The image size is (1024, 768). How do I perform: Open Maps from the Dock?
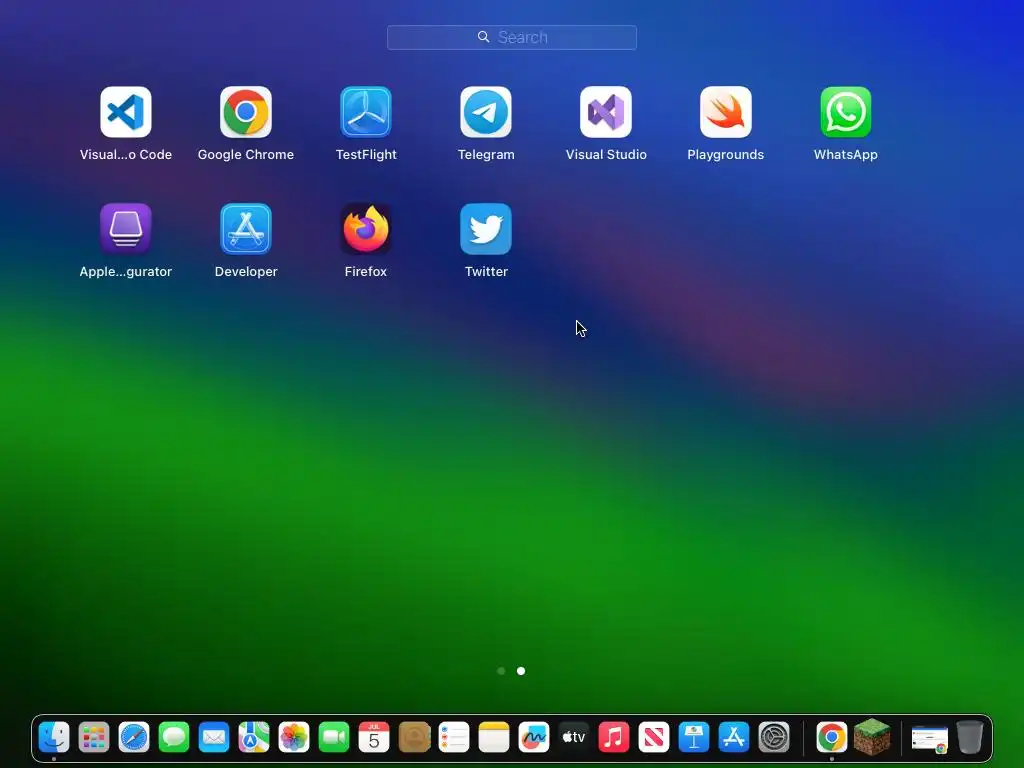[254, 737]
